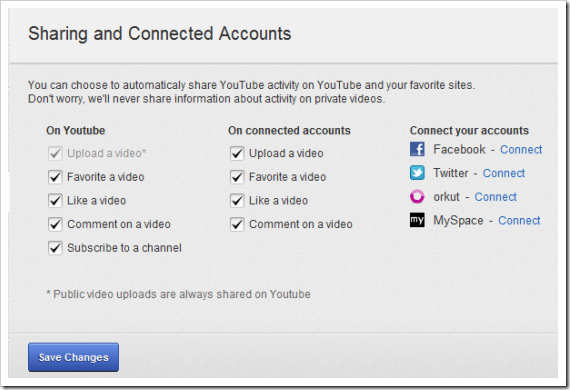Click the orkut circle icon
This screenshot has height=390, width=570.
point(417,197)
